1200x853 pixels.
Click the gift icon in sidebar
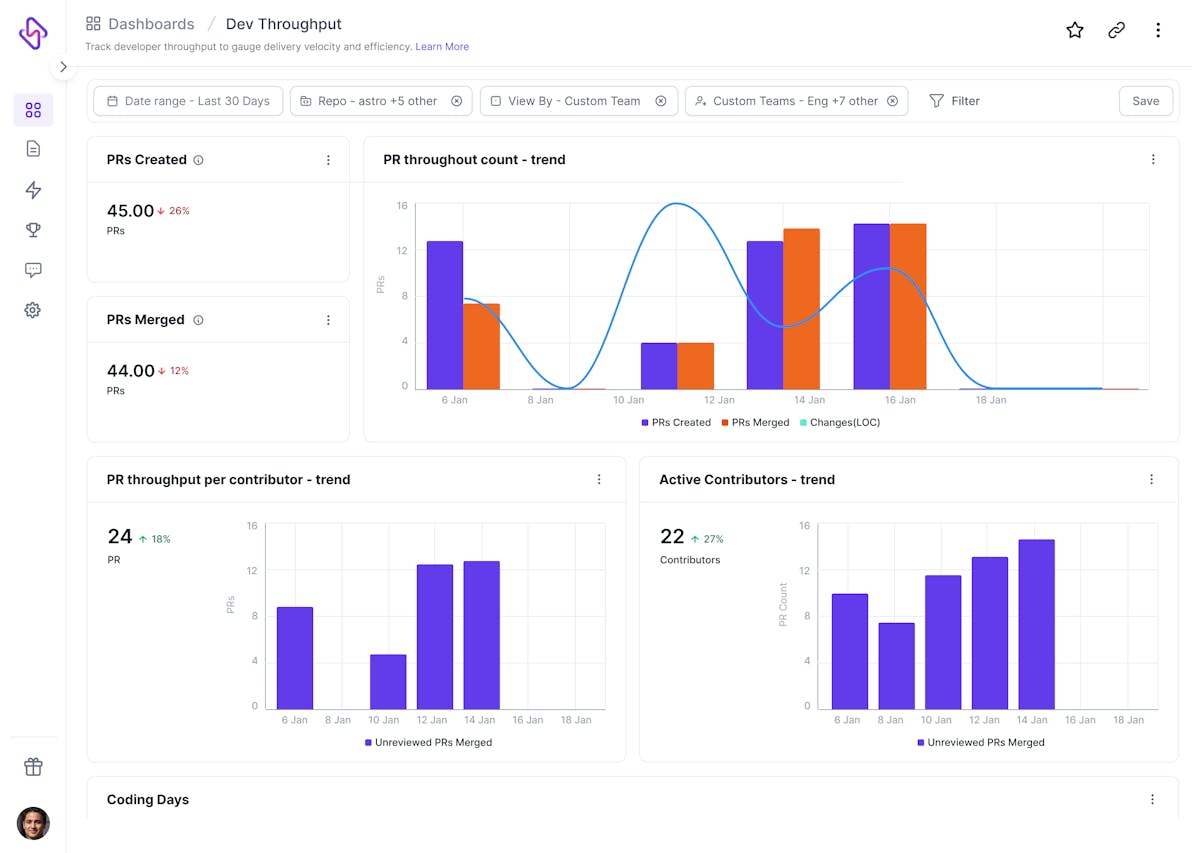click(x=33, y=767)
